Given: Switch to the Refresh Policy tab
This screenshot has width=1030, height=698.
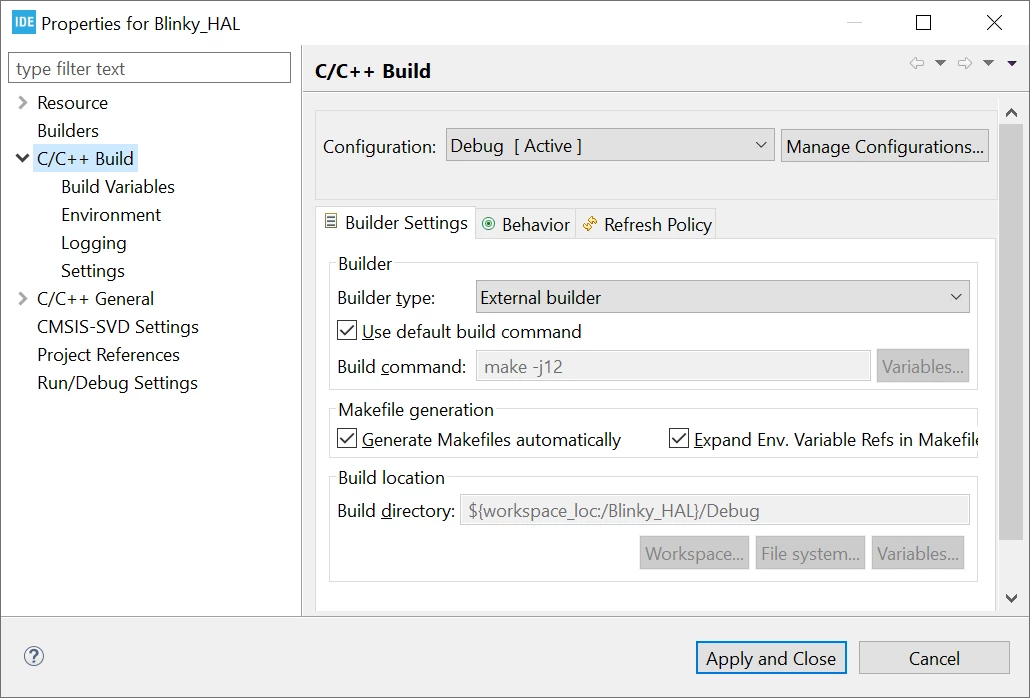Looking at the screenshot, I should (x=646, y=225).
